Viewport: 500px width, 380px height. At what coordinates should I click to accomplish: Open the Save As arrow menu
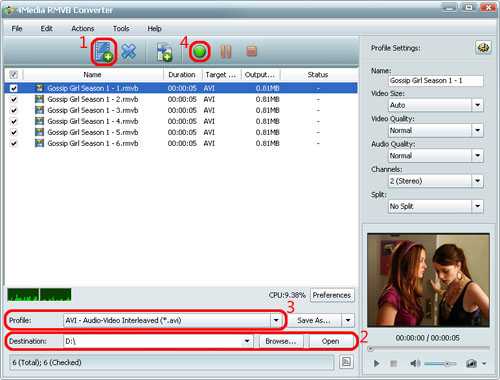[x=348, y=320]
